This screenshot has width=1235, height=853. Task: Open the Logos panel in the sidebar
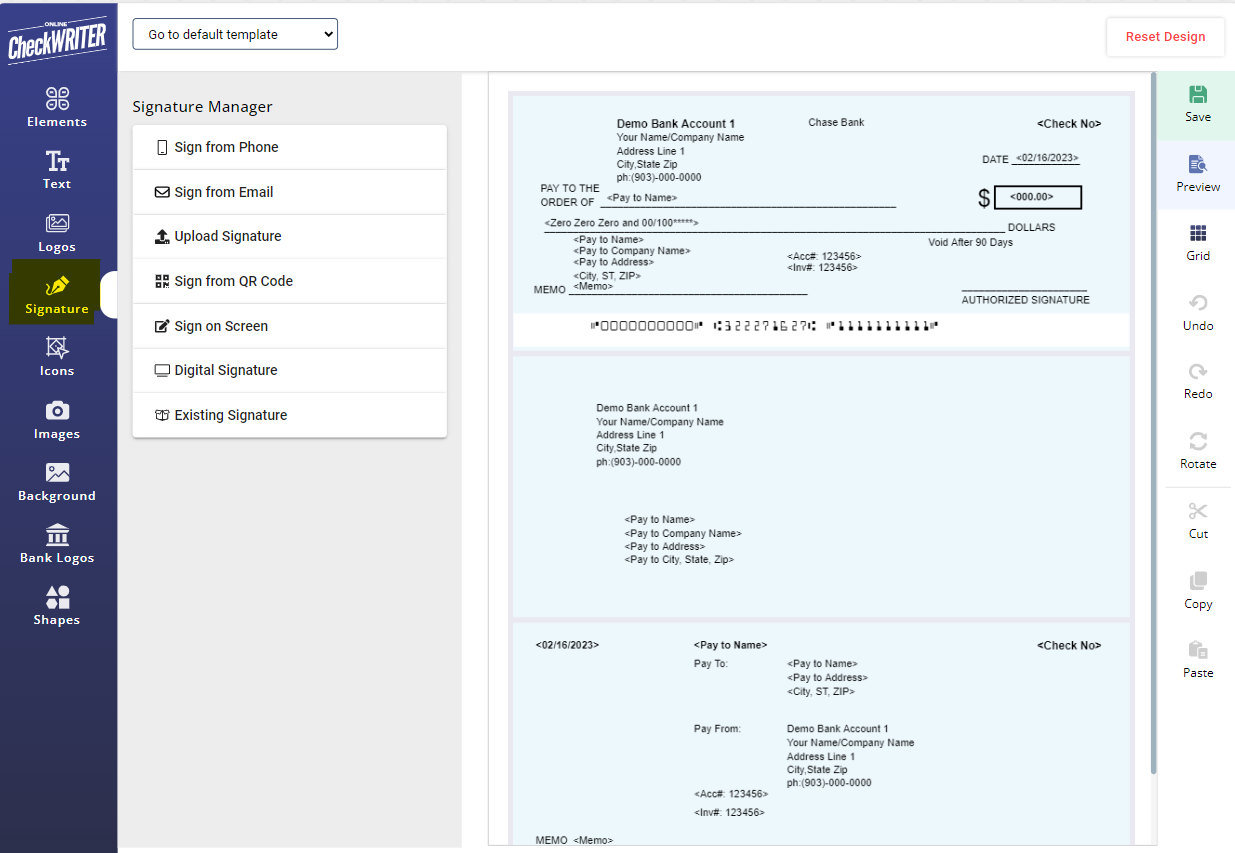pos(57,232)
